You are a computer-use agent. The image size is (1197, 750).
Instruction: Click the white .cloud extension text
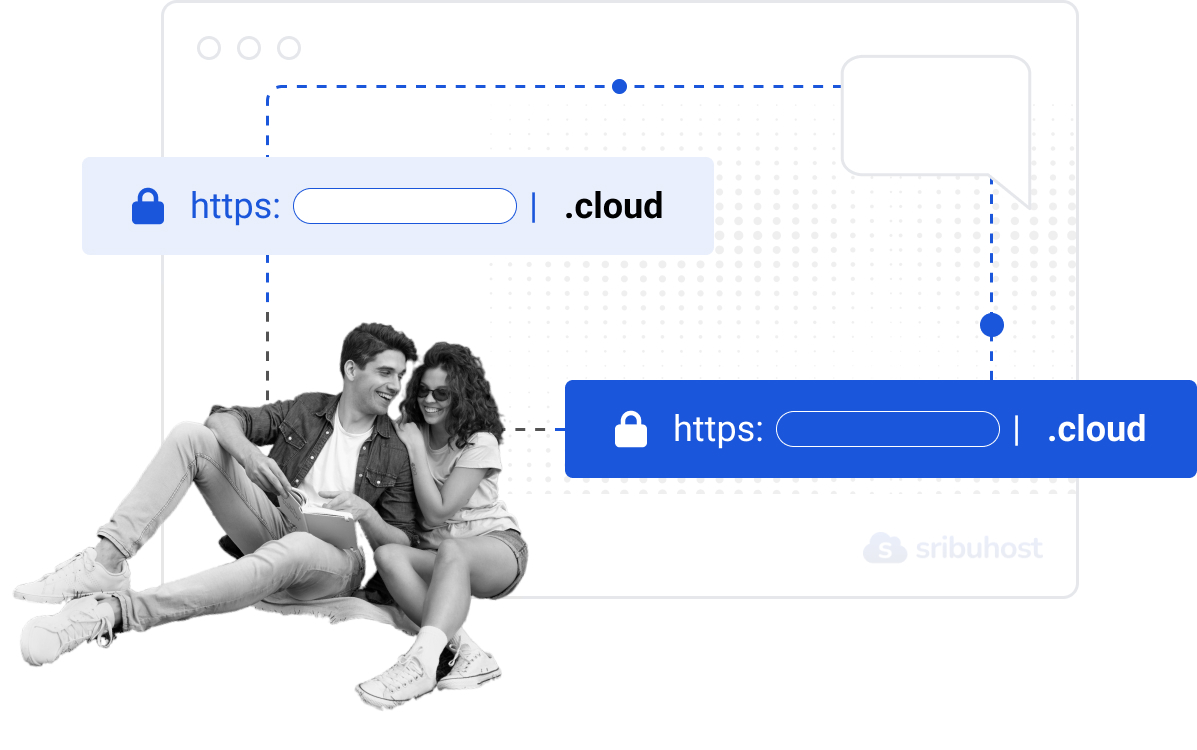[1097, 429]
